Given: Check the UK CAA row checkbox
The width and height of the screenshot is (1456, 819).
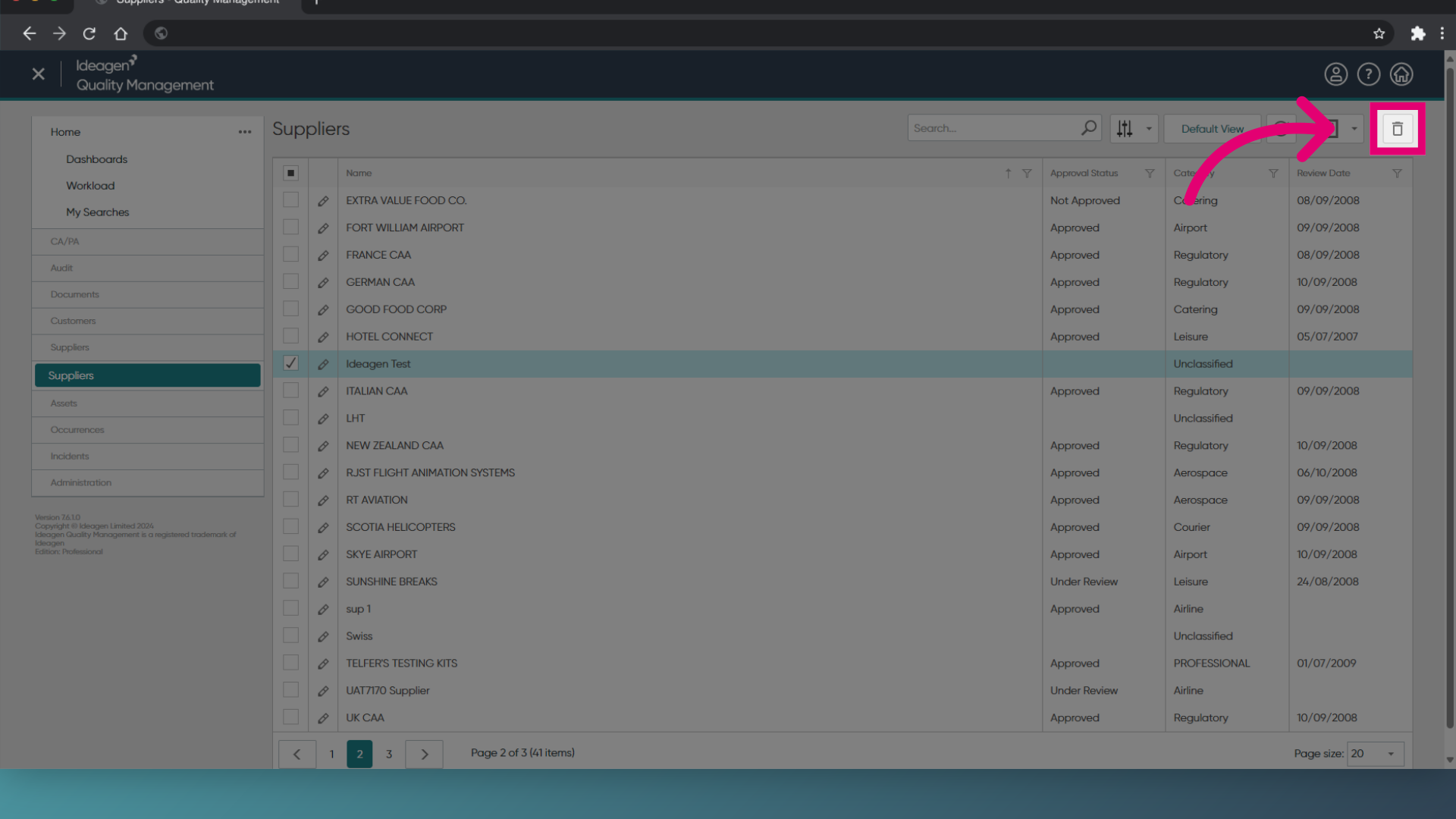Looking at the screenshot, I should pyautogui.click(x=290, y=717).
